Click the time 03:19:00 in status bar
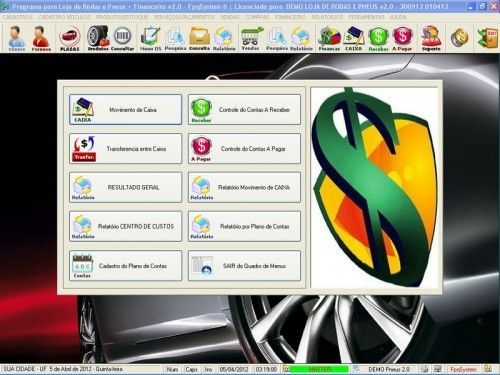This screenshot has height=375, width=500. (x=266, y=369)
